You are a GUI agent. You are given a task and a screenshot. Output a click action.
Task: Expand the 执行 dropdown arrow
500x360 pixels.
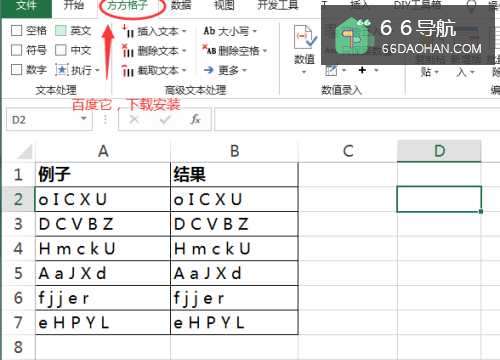tap(97, 70)
